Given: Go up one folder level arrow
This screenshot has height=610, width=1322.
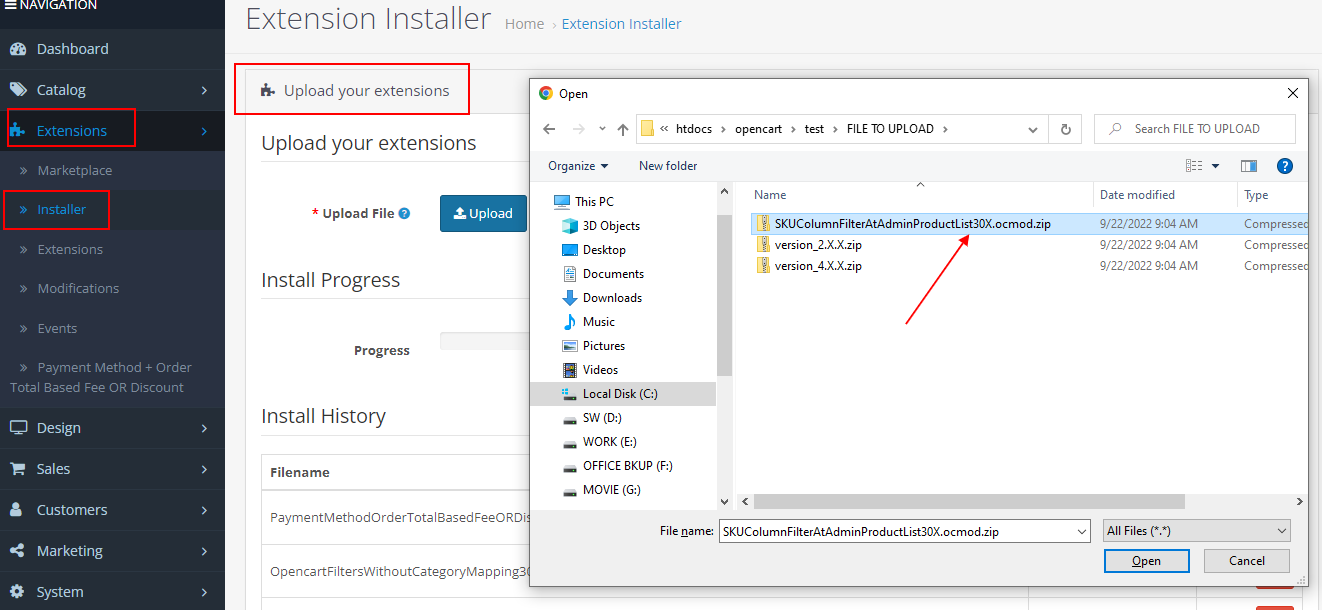Looking at the screenshot, I should pyautogui.click(x=623, y=128).
